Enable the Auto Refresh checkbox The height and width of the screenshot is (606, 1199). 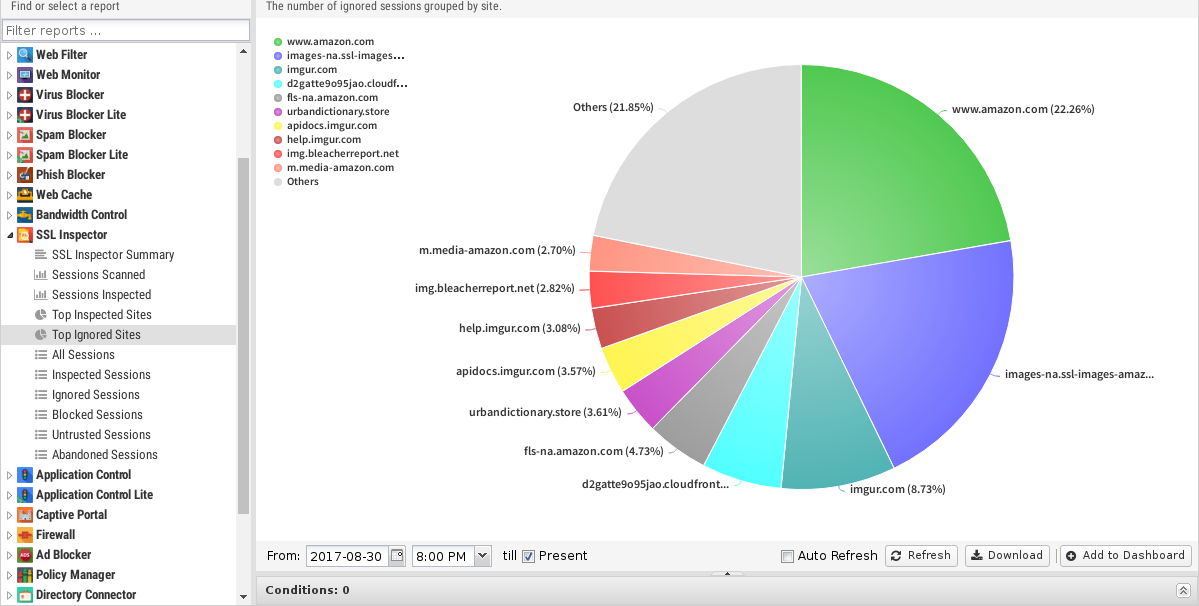pyautogui.click(x=787, y=556)
